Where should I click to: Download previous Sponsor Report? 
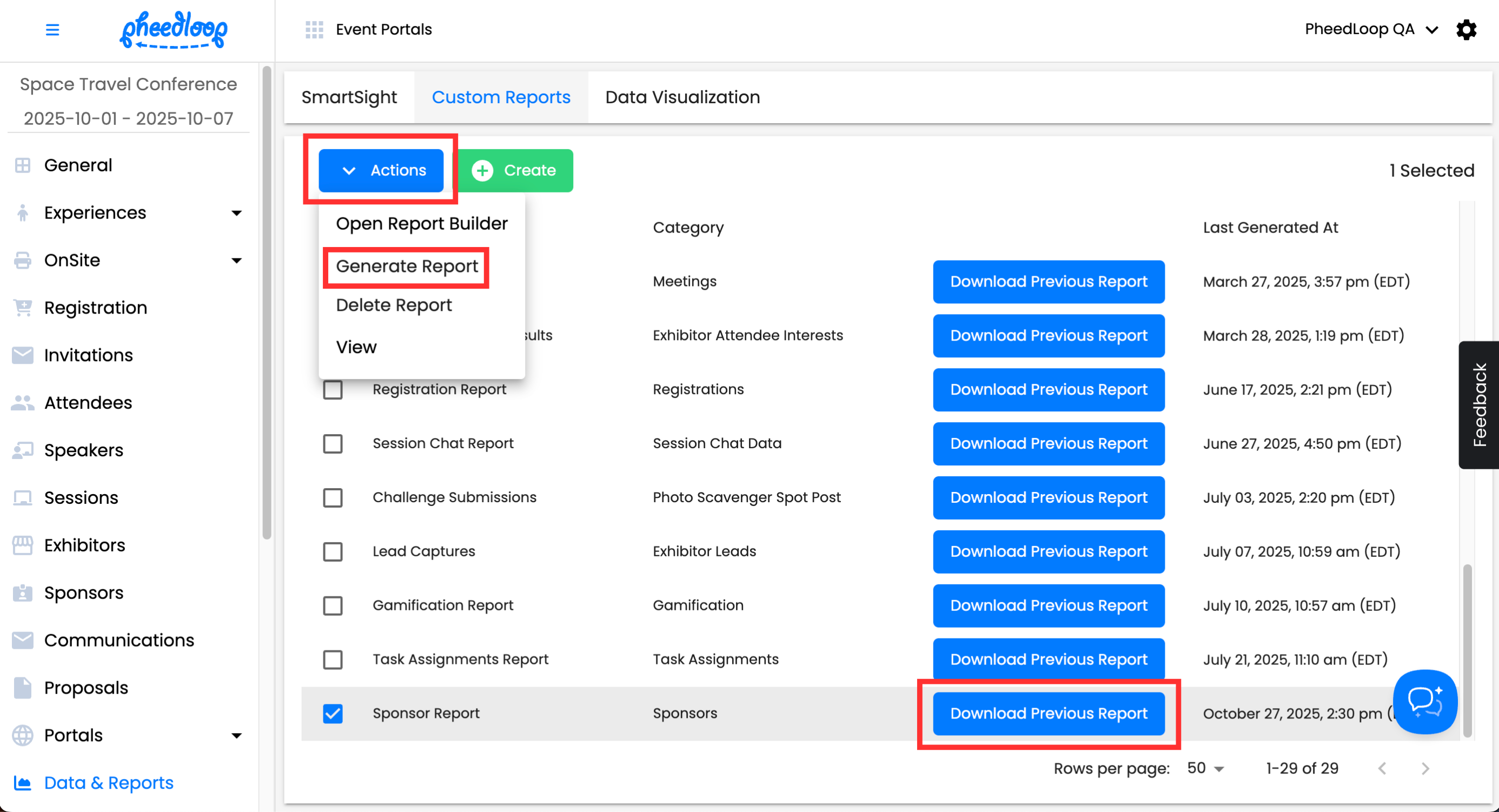point(1048,713)
